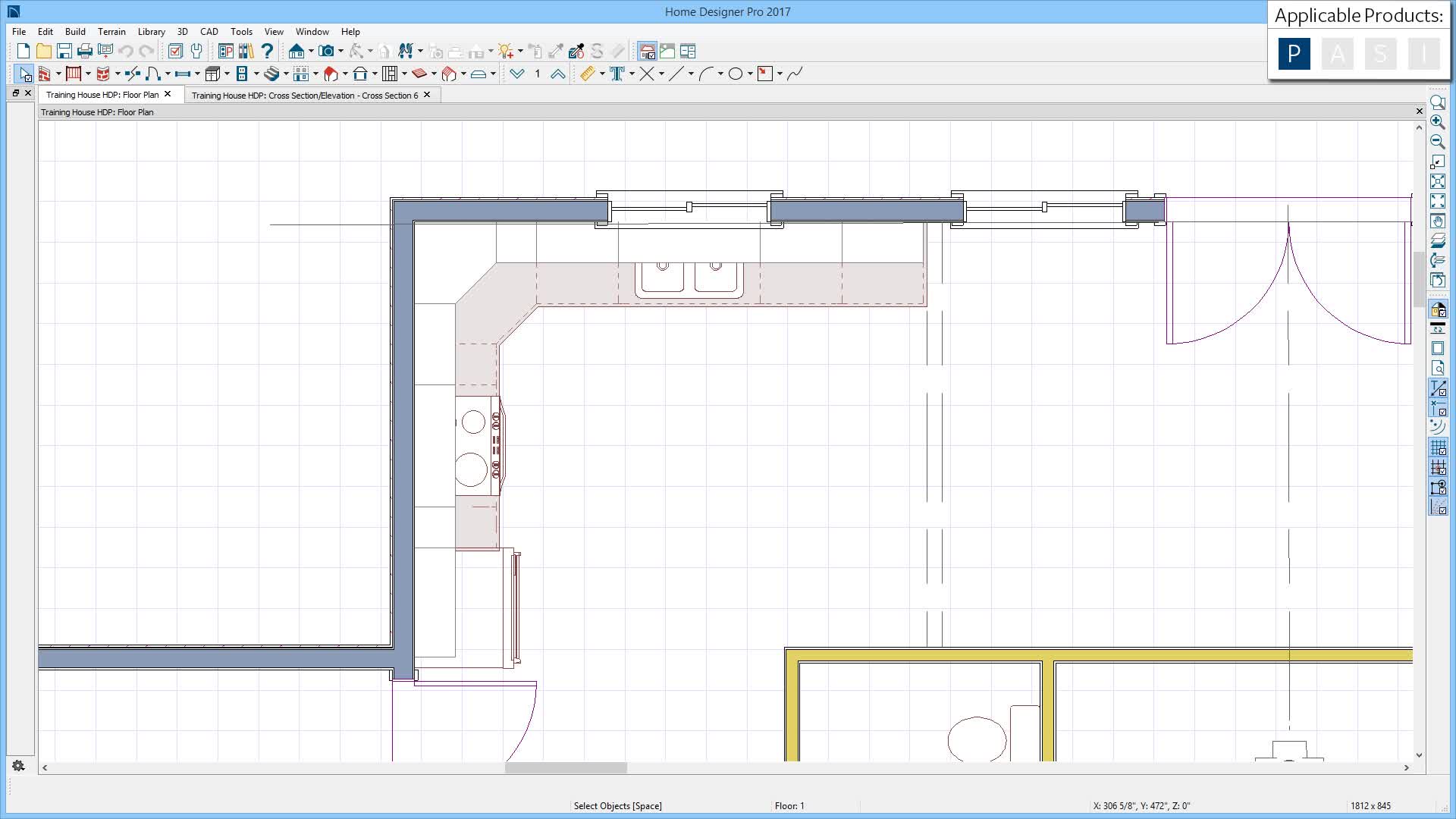
Task: Toggle the Reference Display house icon
Action: click(647, 52)
